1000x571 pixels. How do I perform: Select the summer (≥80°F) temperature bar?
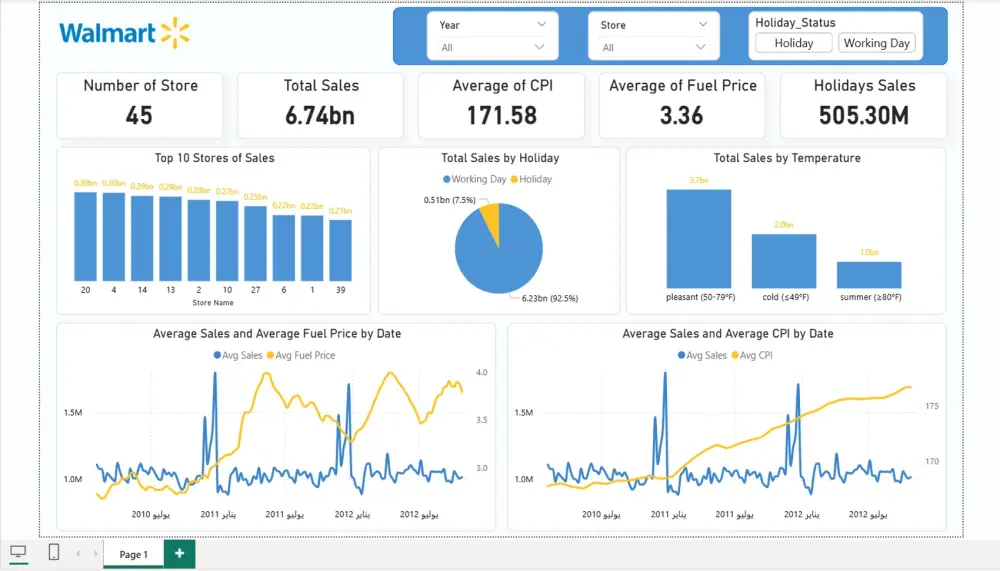[869, 275]
